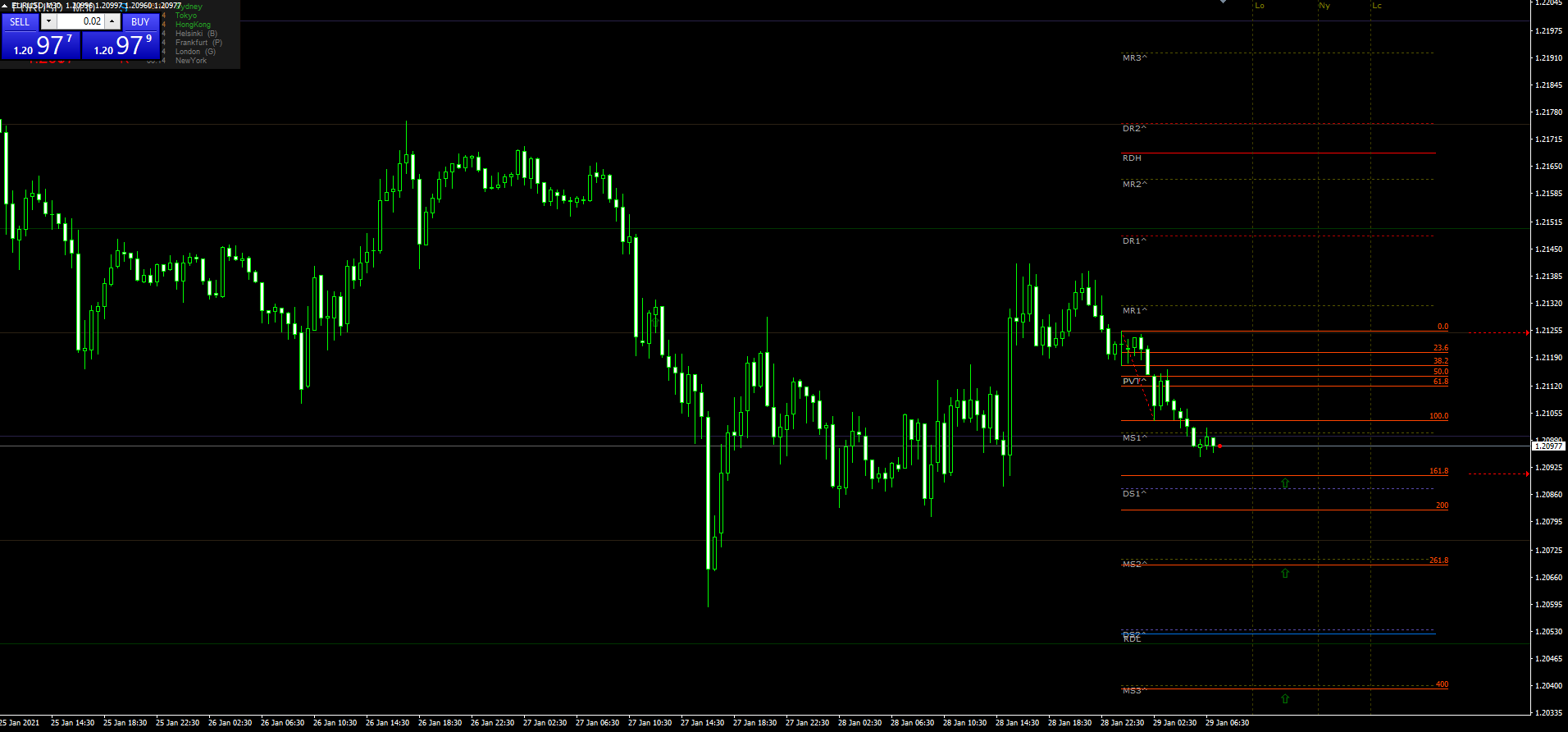Screen dimensions: 1568x732
Task: Click the Fibonacci 23.6 level label
Action: [x=1441, y=348]
